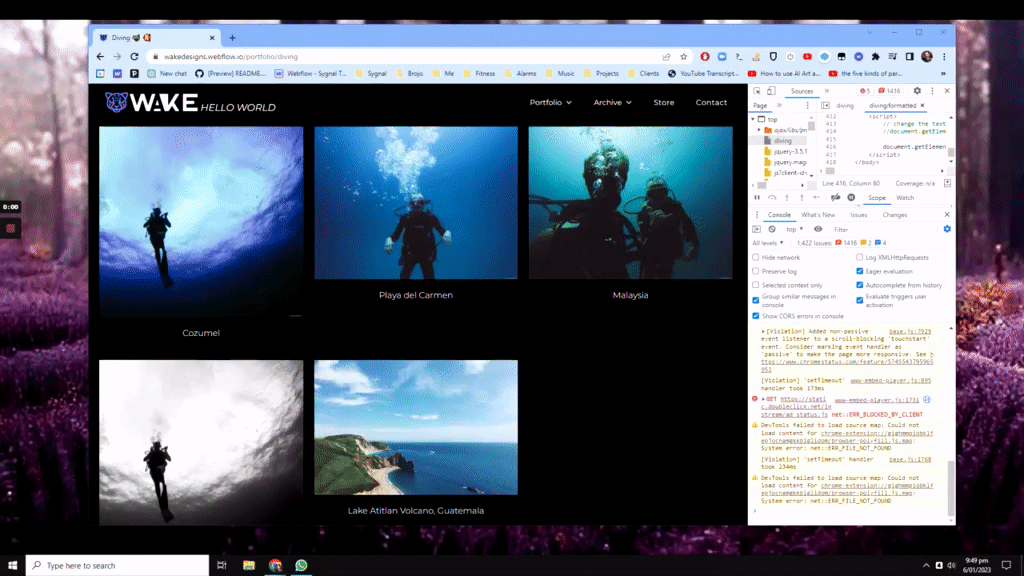Switch to the Watch debugger tab
Screen dimensions: 1024x576
pyautogui.click(x=905, y=198)
